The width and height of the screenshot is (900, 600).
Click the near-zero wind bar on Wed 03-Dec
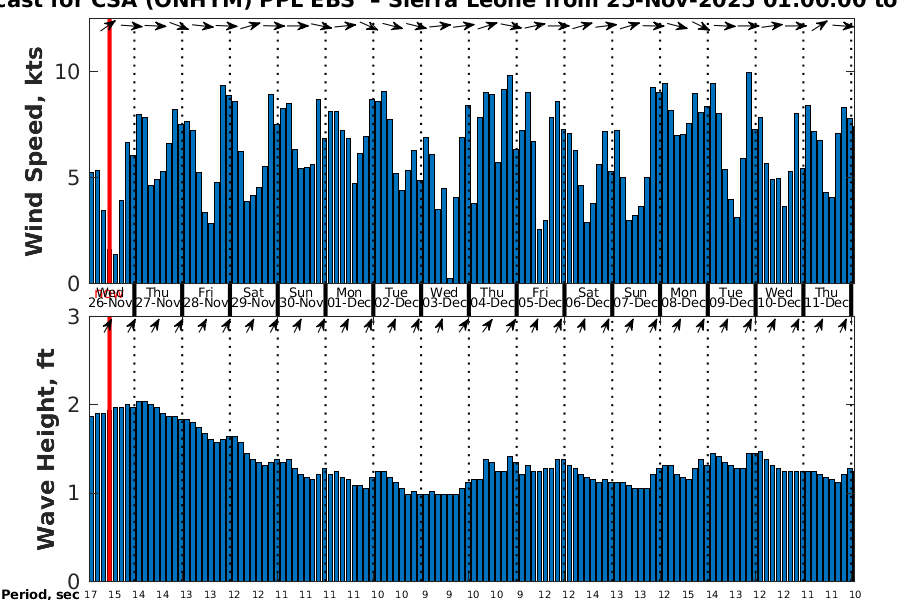click(x=450, y=280)
